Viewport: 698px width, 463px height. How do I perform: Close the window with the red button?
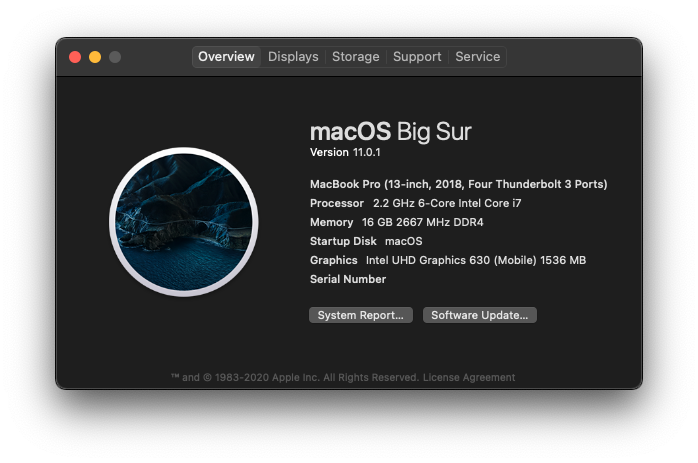(x=75, y=57)
